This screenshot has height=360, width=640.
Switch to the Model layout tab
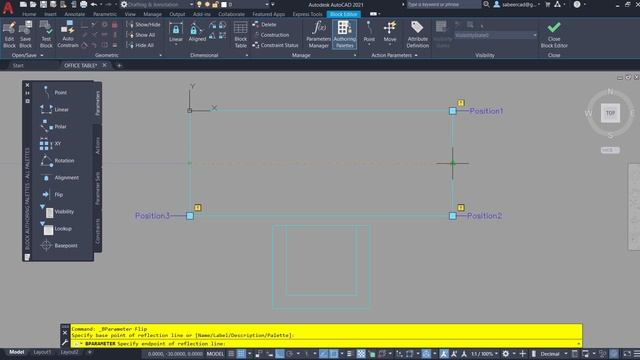[x=17, y=352]
